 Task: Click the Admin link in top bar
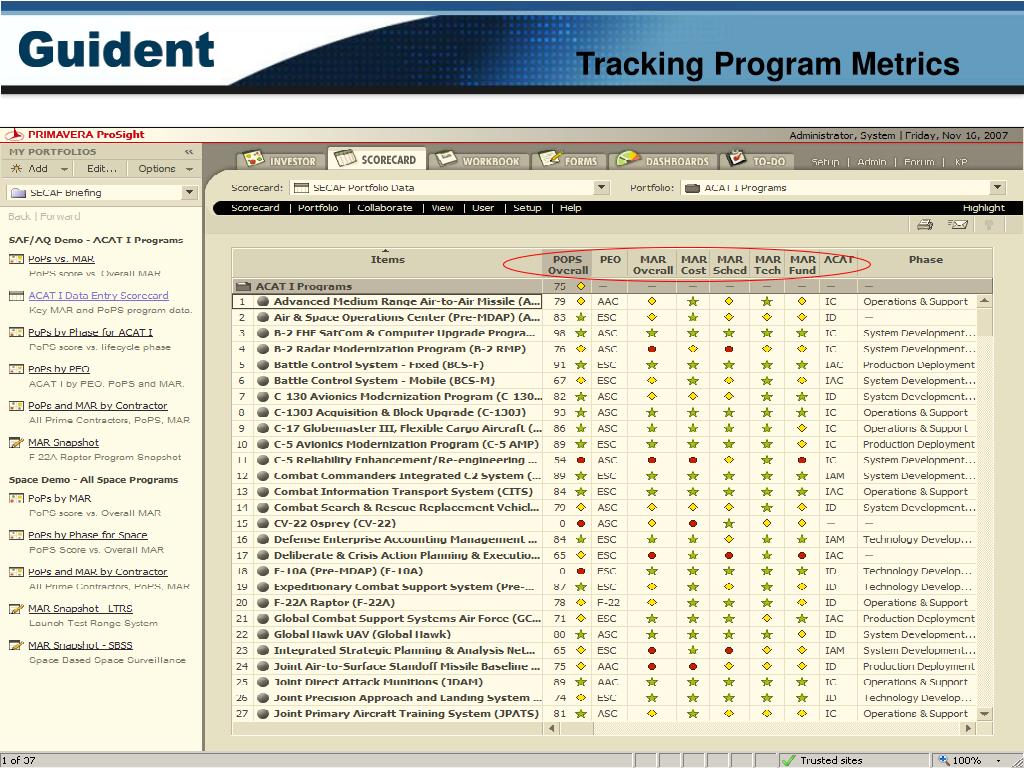pyautogui.click(x=872, y=161)
